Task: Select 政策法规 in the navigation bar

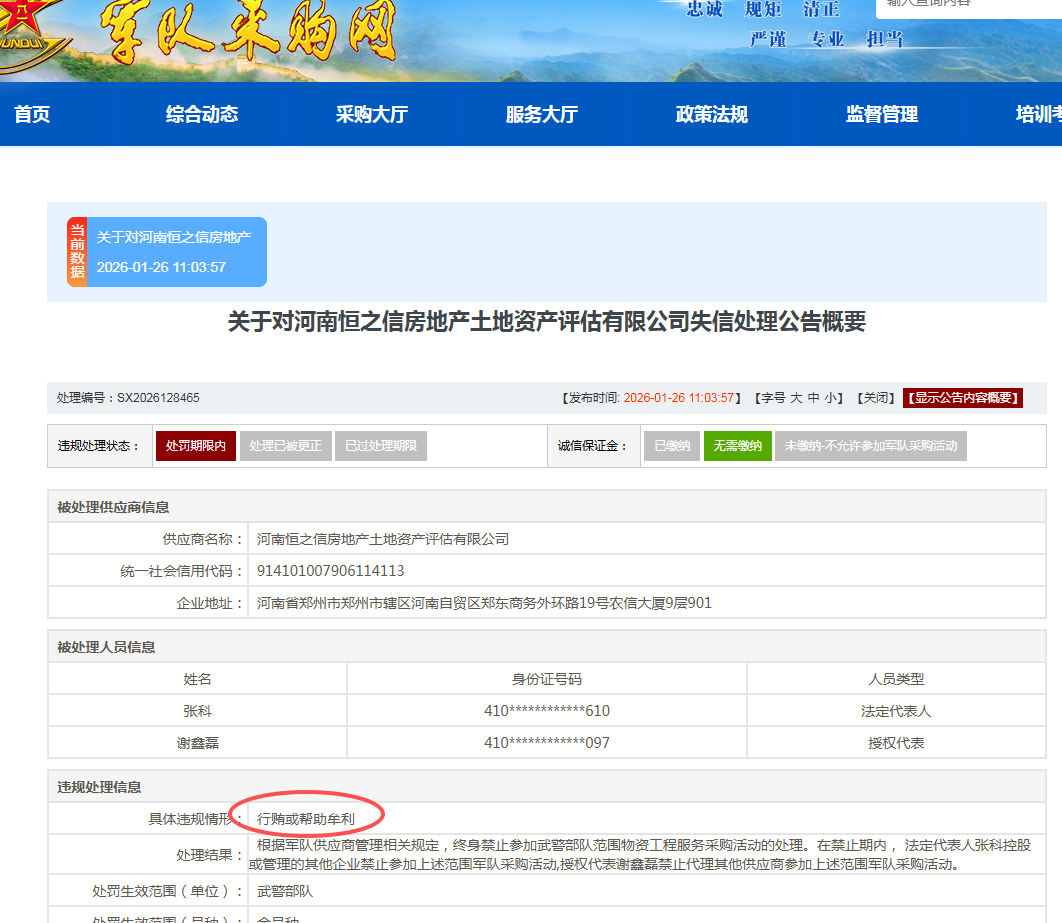Action: pos(712,114)
